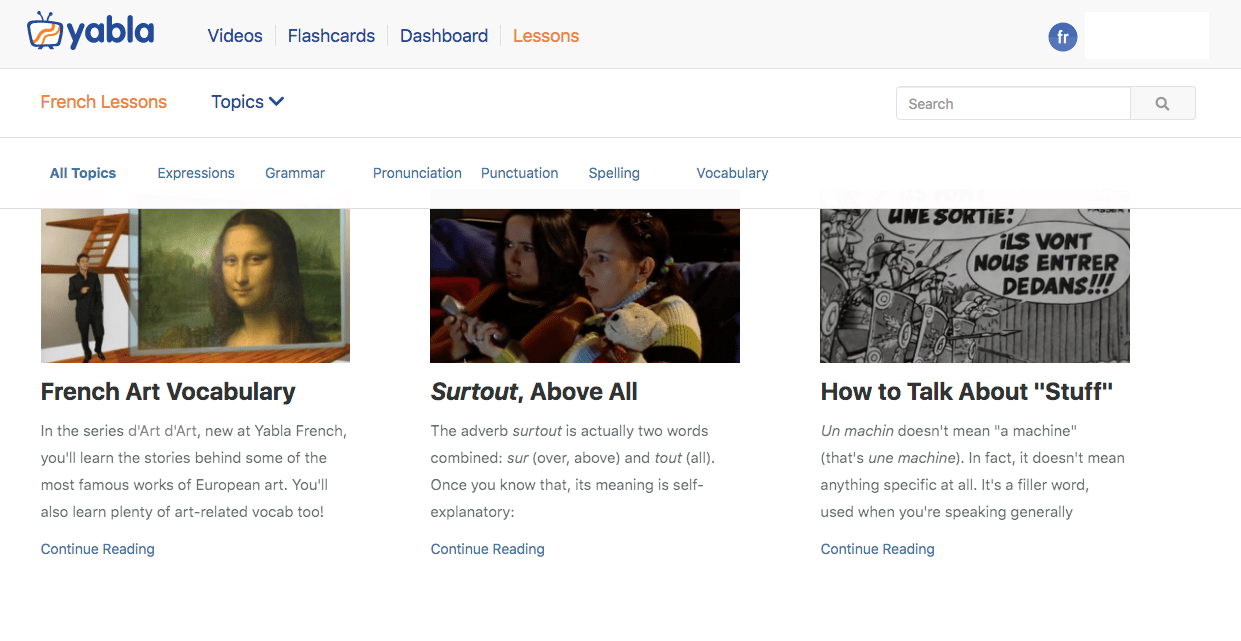Filter by the Vocabulary topic
The width and height of the screenshot is (1241, 641).
[732, 173]
